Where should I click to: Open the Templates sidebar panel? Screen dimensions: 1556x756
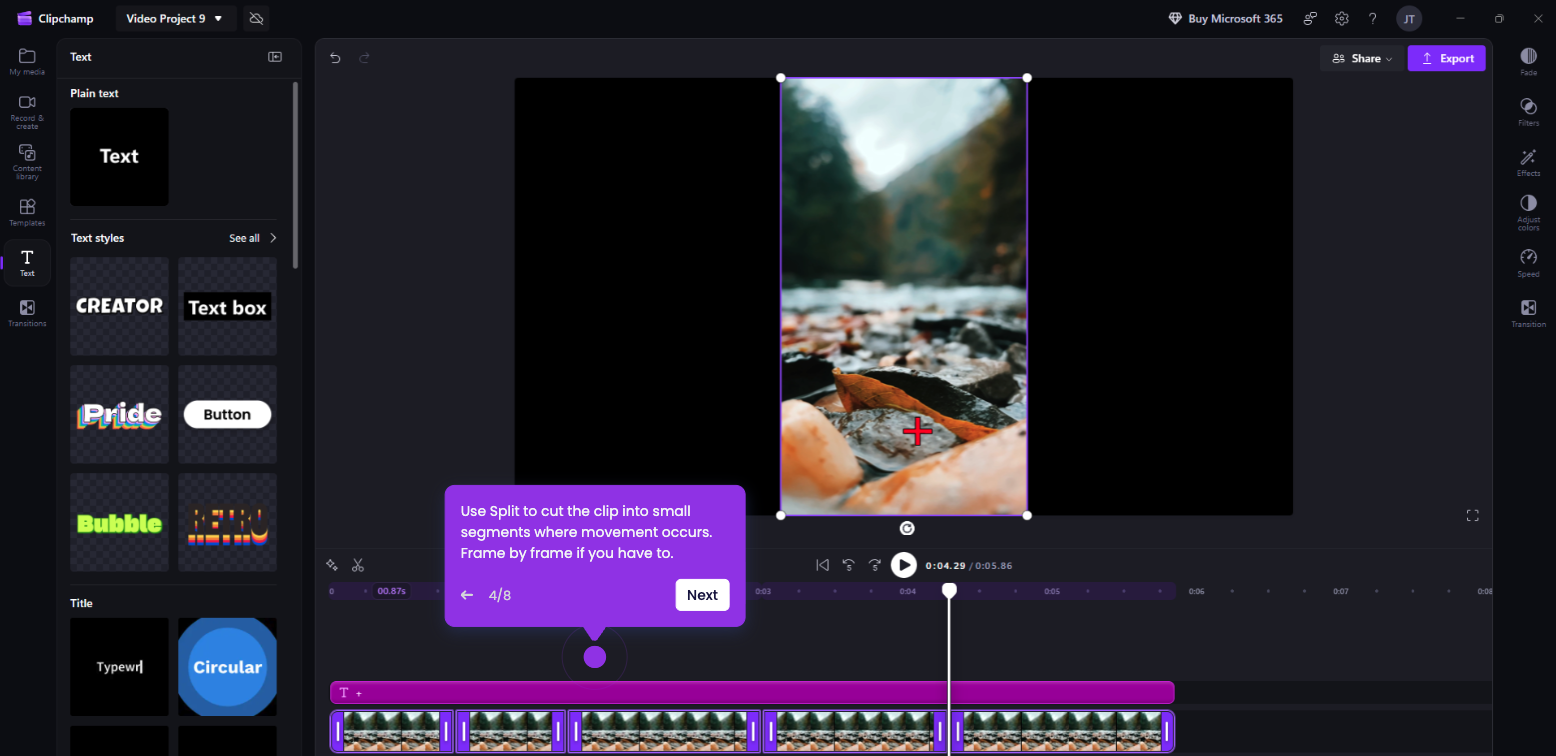click(27, 212)
